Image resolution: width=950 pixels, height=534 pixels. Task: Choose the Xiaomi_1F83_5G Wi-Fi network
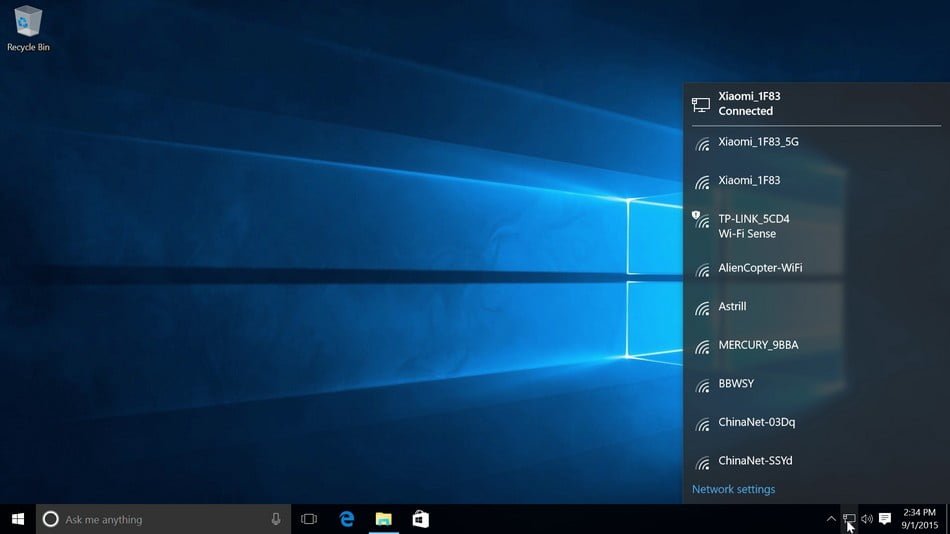pos(817,142)
